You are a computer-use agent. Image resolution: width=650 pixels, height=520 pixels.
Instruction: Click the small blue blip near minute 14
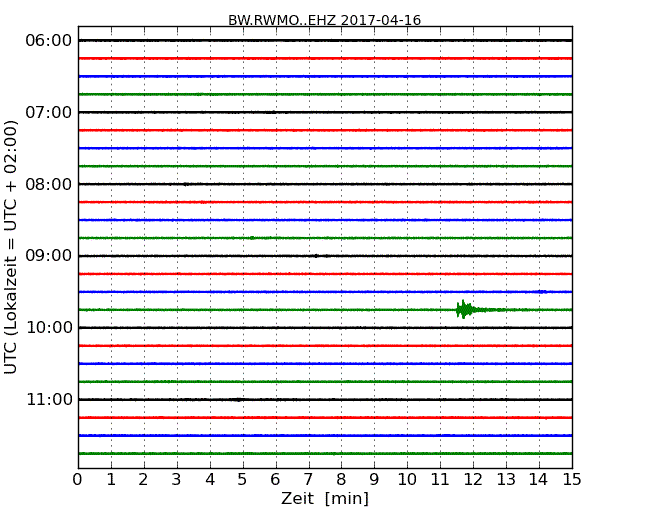click(542, 292)
